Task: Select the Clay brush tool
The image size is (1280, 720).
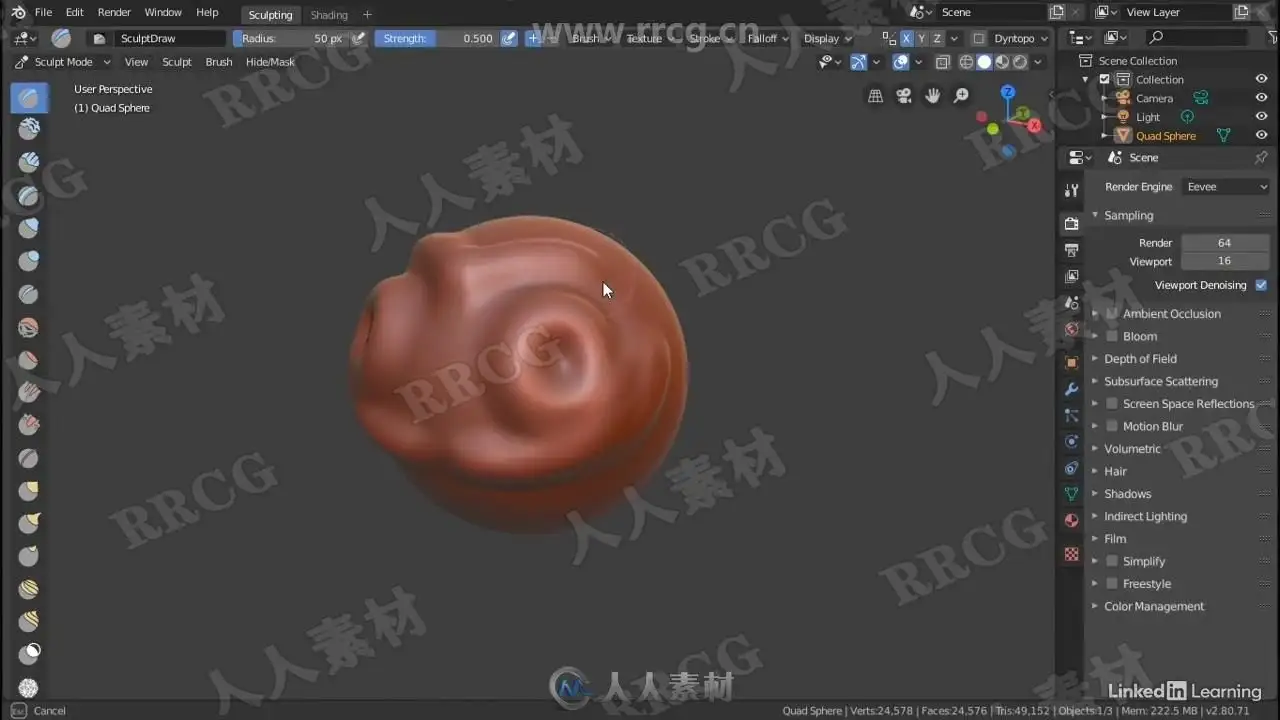Action: (x=29, y=129)
